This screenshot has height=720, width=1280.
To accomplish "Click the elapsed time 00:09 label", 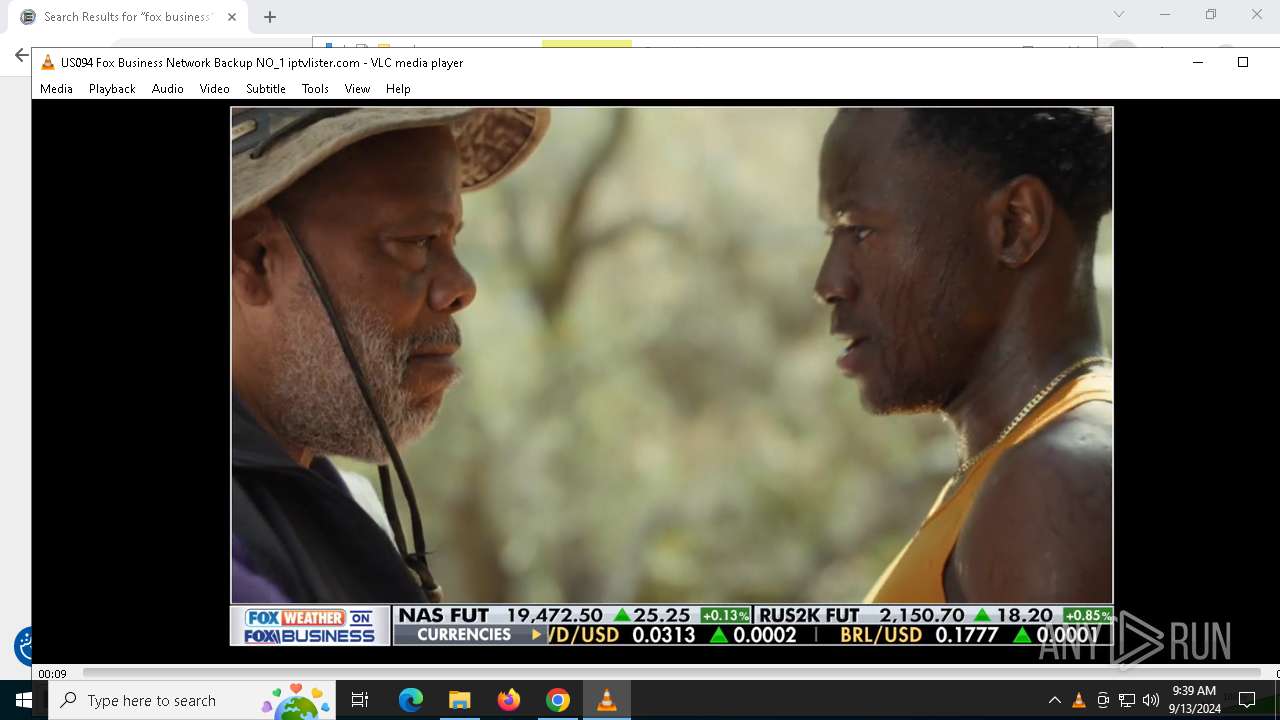I will pos(53,674).
